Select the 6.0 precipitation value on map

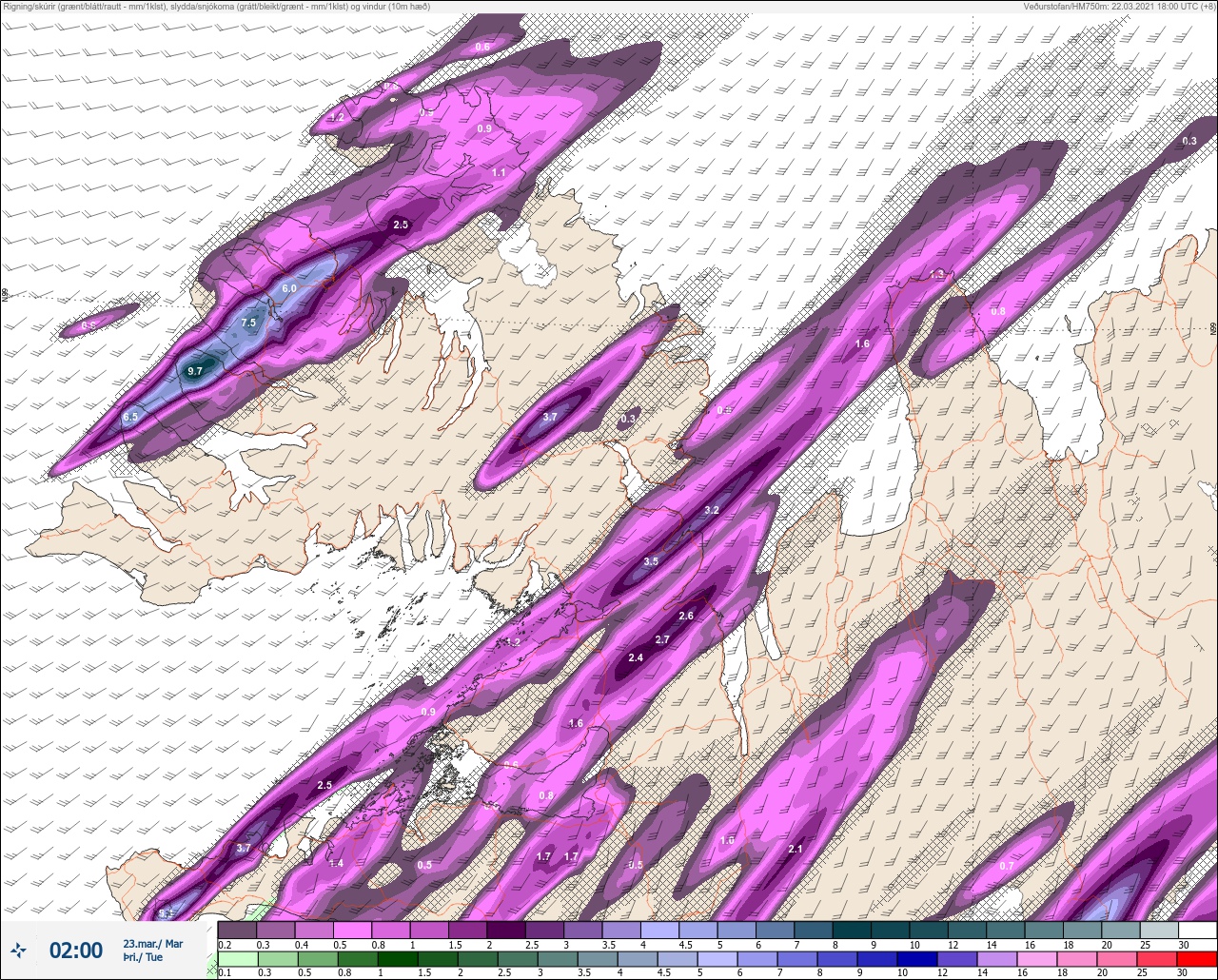tap(289, 288)
